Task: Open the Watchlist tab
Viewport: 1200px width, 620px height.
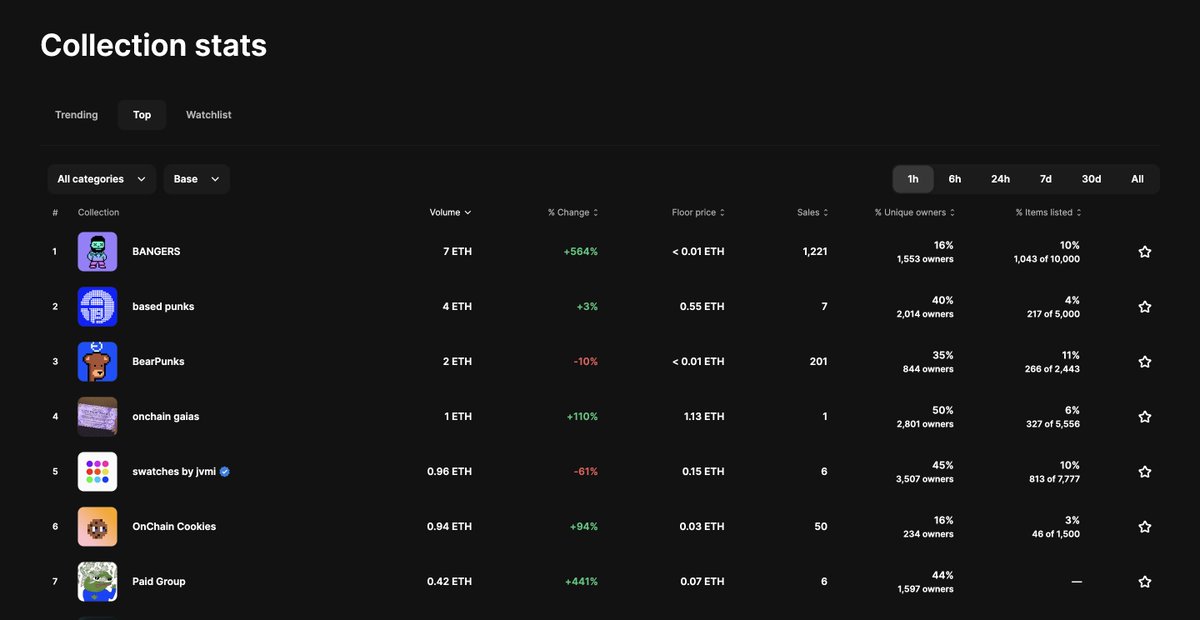Action: 208,115
